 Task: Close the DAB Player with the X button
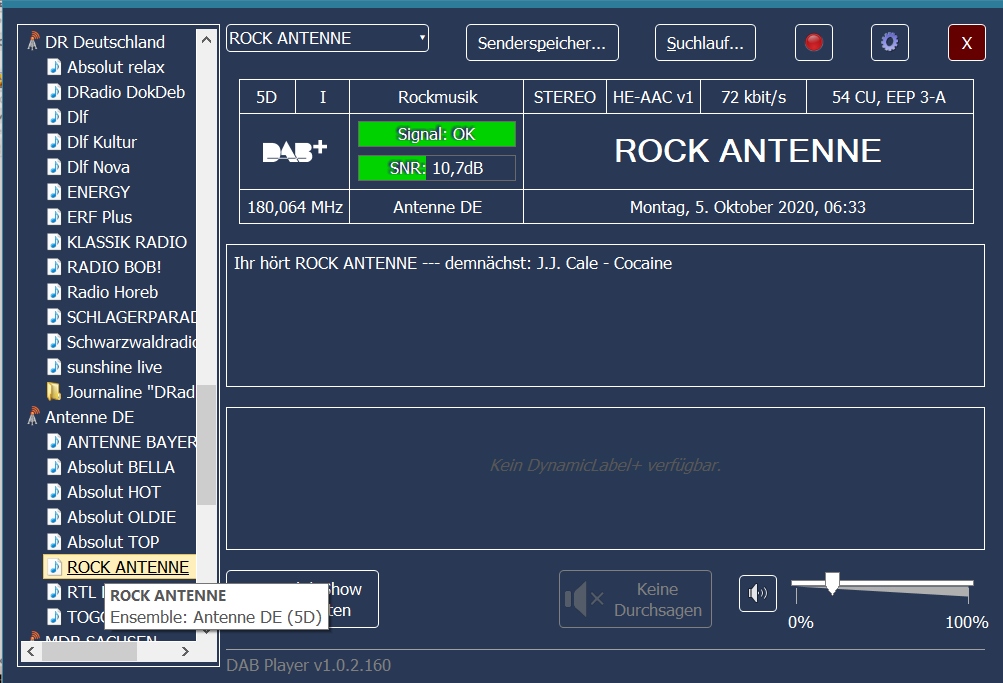(966, 43)
